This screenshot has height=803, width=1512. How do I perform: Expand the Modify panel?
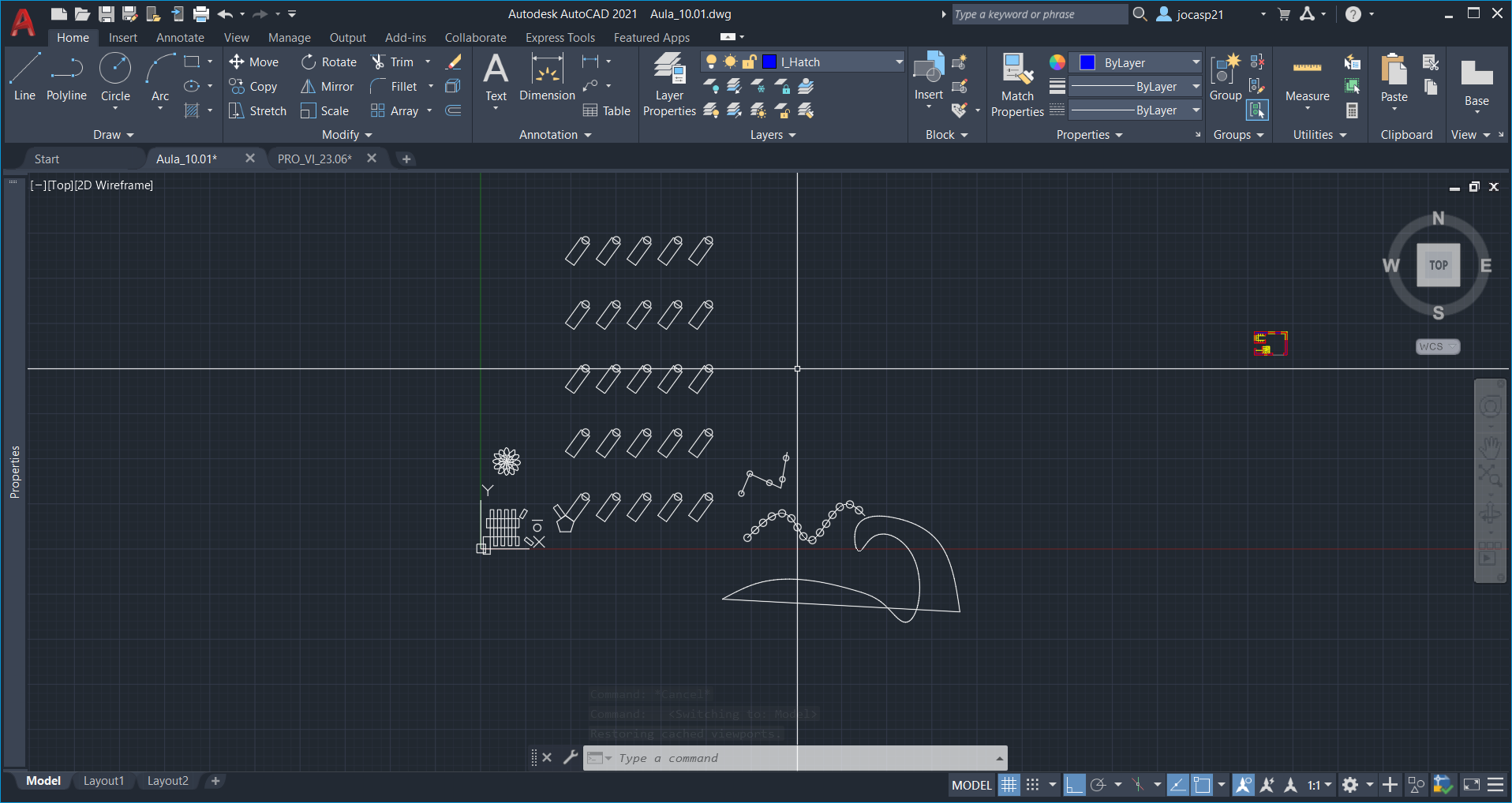[346, 135]
